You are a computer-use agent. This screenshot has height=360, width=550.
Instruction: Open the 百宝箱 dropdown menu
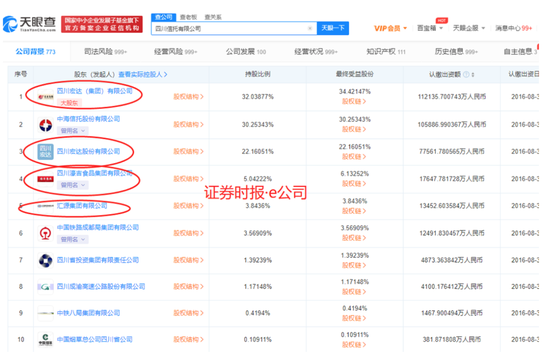coord(430,28)
